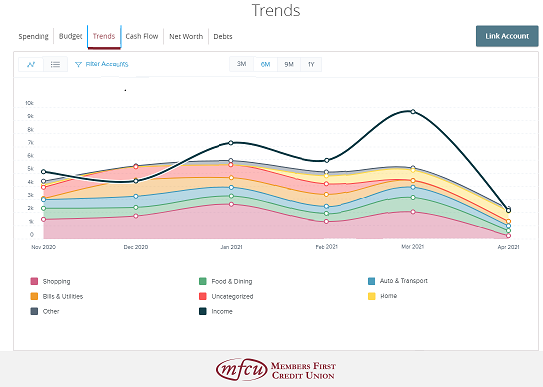Toggle Uncategorized legend swatch
This screenshot has height=387, width=543.
coord(203,296)
